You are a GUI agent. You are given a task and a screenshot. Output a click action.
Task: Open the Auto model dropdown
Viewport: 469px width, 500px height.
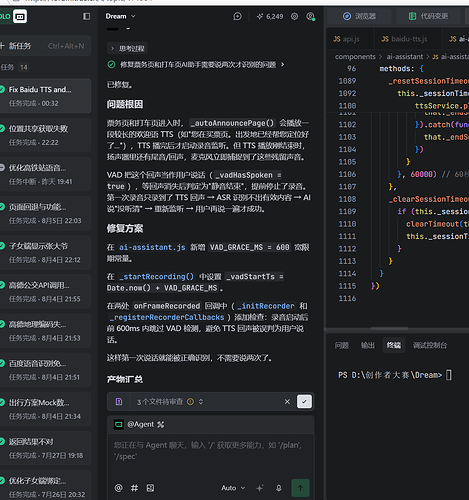(233, 488)
